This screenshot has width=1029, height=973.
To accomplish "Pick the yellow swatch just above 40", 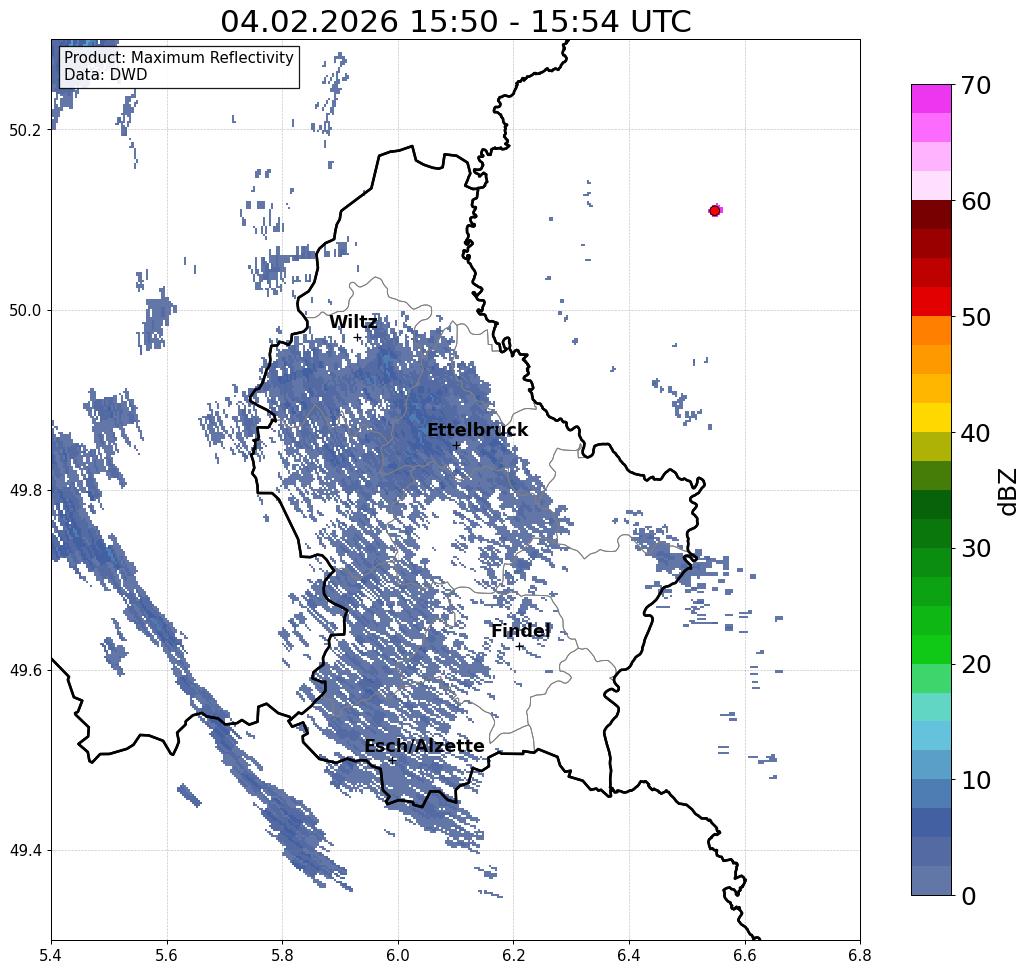I will (x=931, y=417).
